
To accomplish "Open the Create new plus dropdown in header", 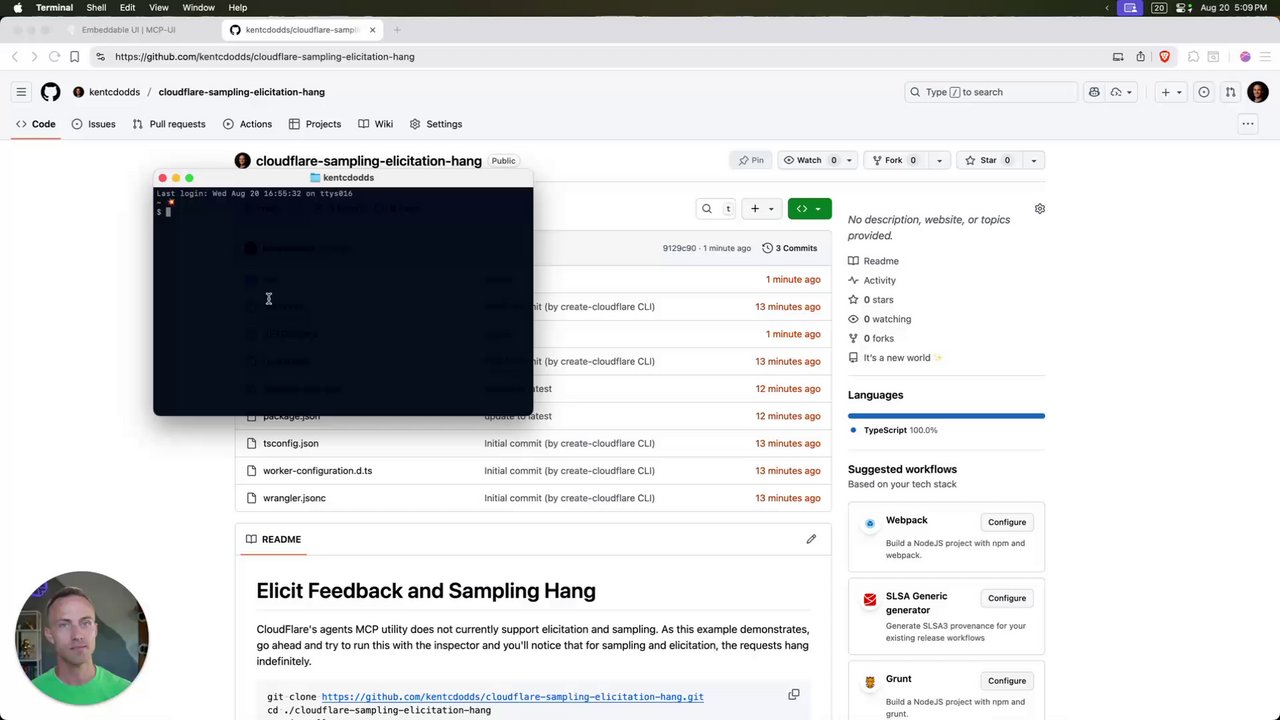I will [1171, 92].
